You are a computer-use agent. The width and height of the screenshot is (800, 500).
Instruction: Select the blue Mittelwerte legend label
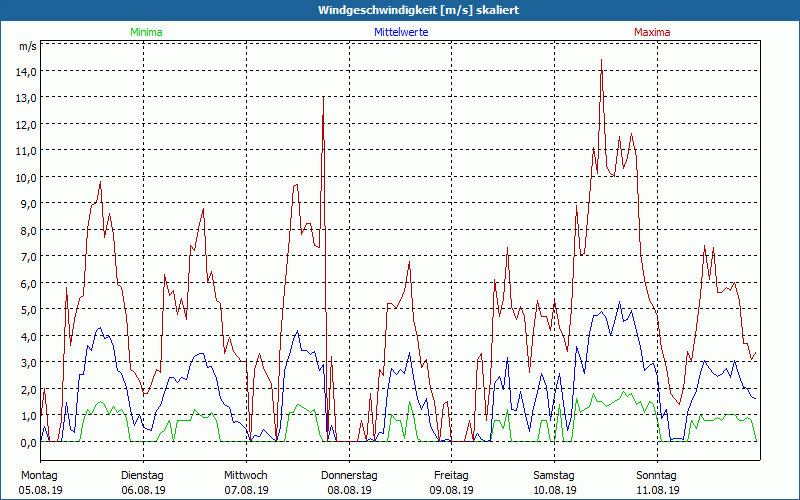pos(401,32)
